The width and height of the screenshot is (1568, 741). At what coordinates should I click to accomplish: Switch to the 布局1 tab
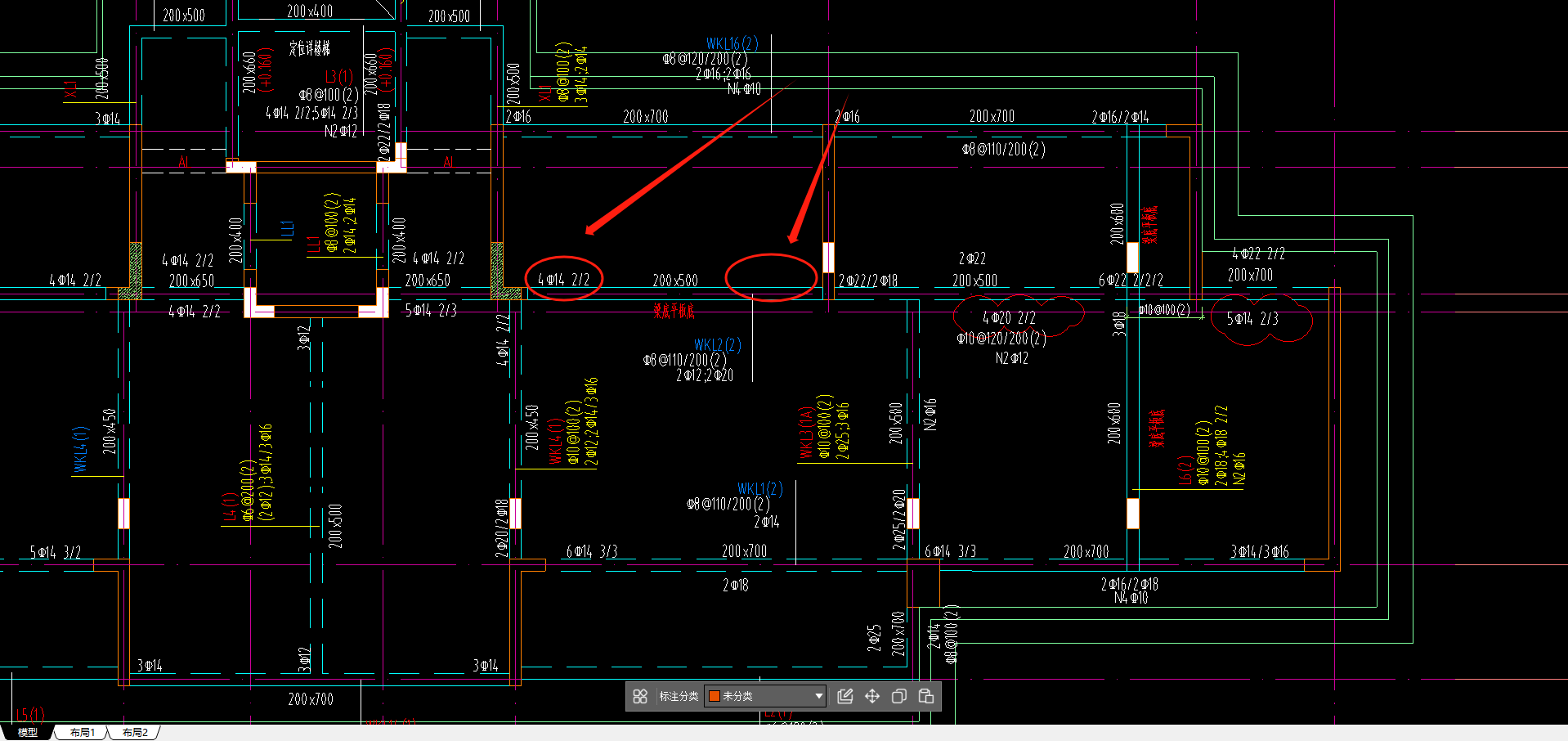coord(82,732)
